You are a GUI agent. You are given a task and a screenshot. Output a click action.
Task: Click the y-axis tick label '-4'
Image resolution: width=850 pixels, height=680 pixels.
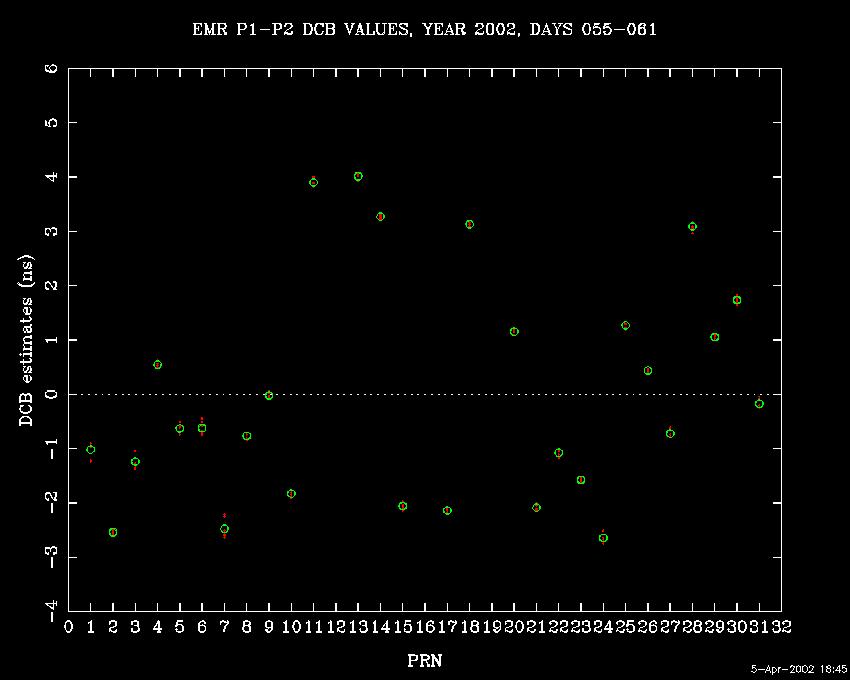click(51, 612)
